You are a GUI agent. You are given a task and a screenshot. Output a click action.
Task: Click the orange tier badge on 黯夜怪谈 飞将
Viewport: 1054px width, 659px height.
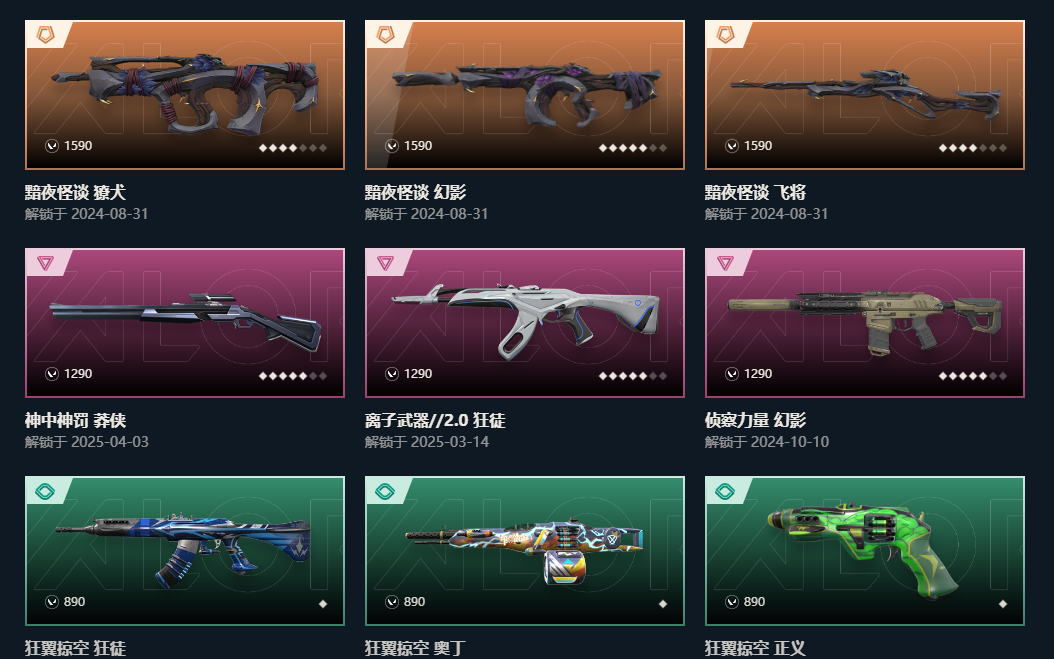coord(725,34)
